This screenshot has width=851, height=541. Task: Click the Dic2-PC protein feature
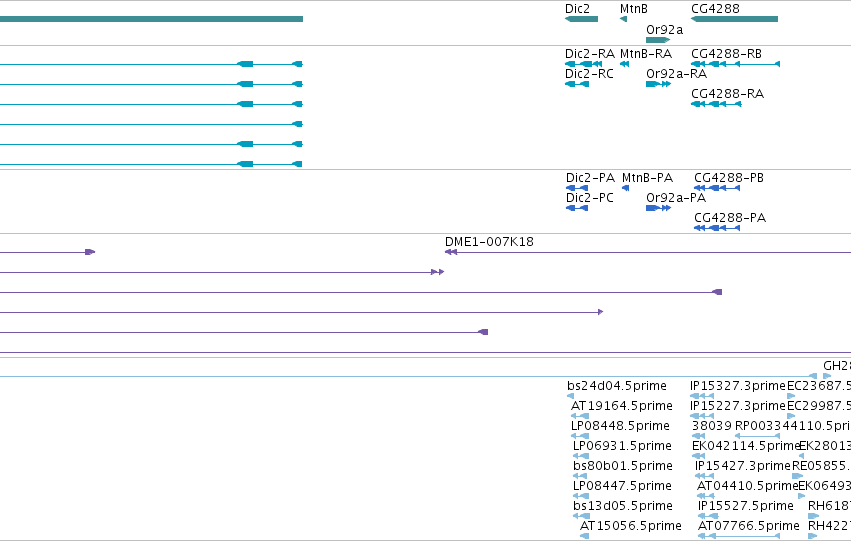577,208
